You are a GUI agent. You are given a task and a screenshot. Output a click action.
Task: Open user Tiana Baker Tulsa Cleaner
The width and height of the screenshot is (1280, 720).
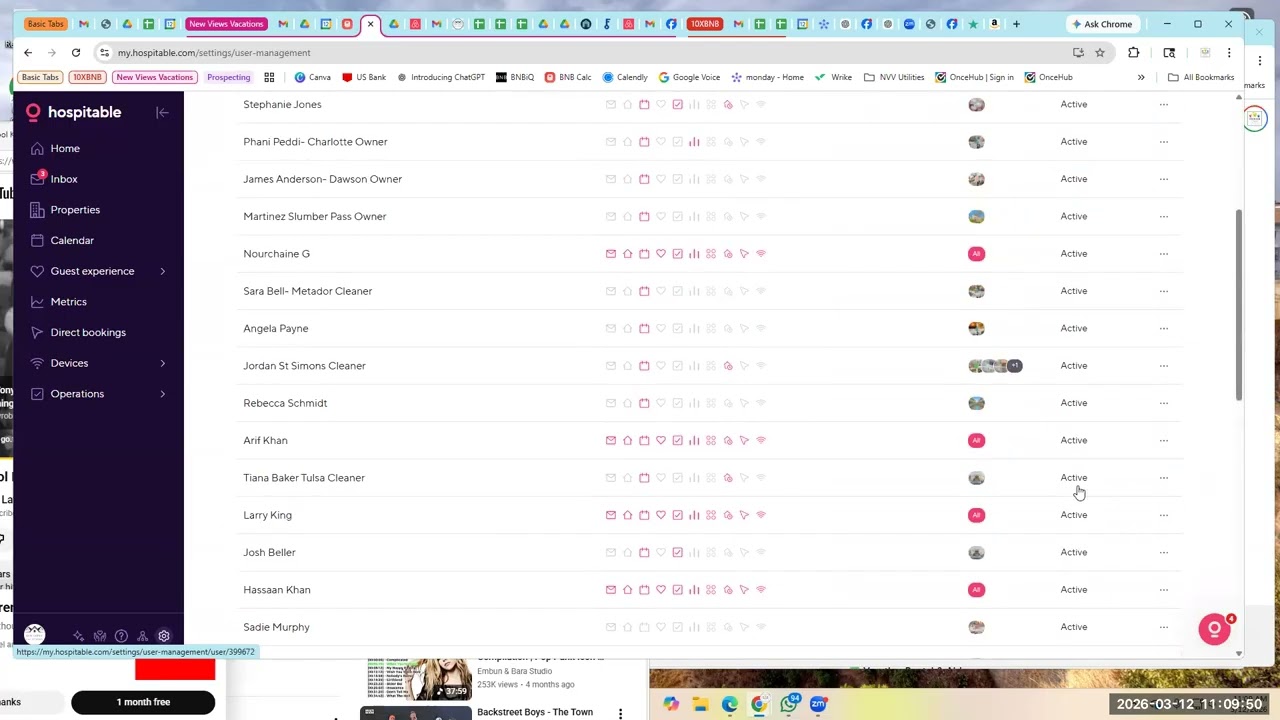(303, 478)
